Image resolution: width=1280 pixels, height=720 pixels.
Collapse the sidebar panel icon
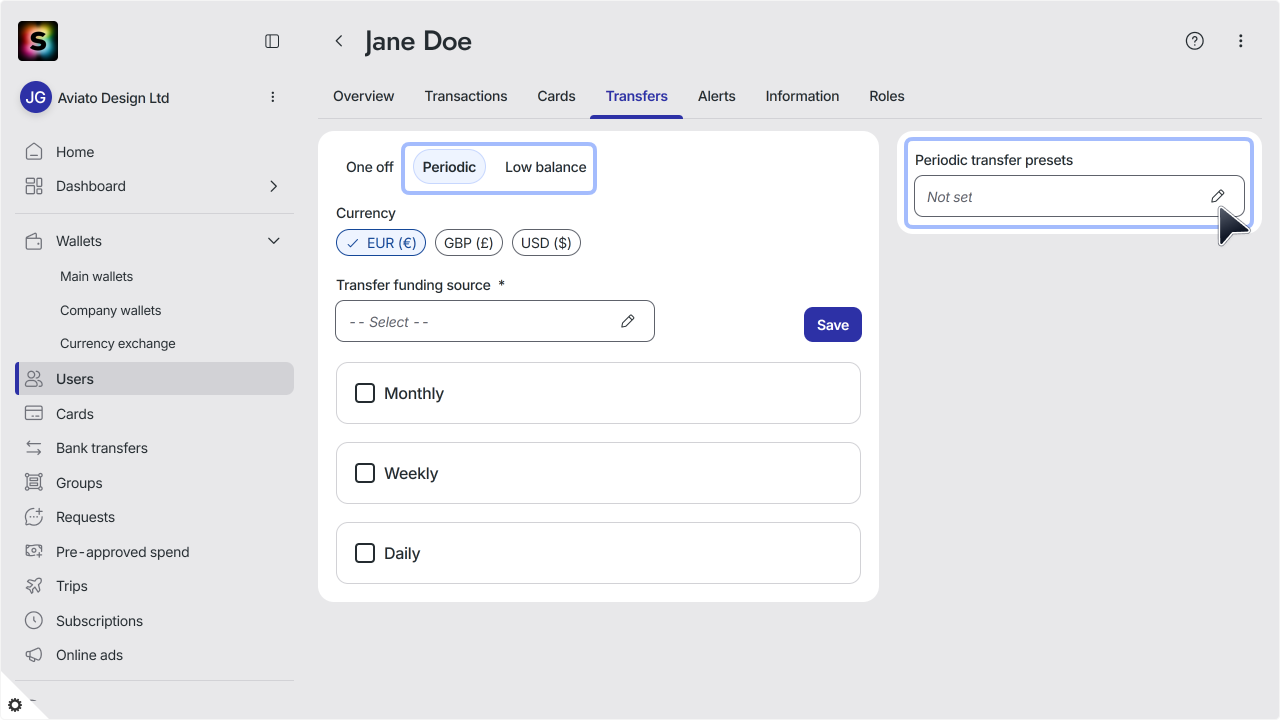point(272,41)
